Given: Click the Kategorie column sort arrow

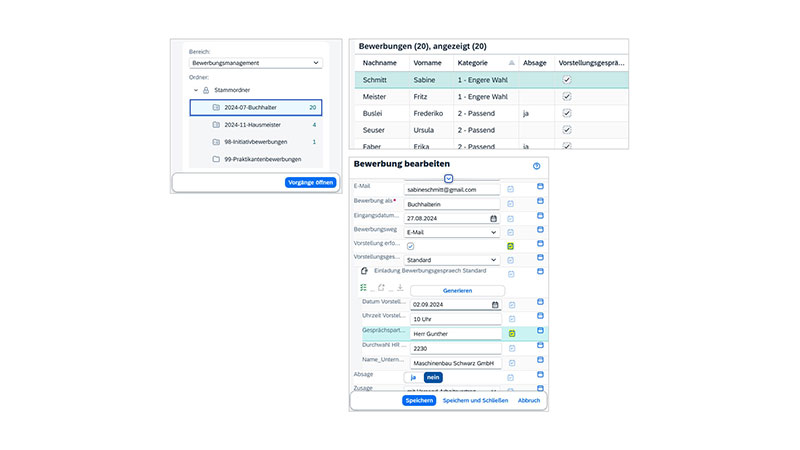Looking at the screenshot, I should pyautogui.click(x=512, y=62).
